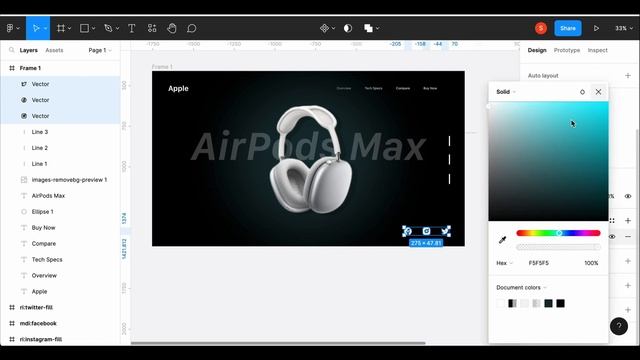The image size is (640, 360).
Task: Switch to the Prototype tab
Action: 567,50
